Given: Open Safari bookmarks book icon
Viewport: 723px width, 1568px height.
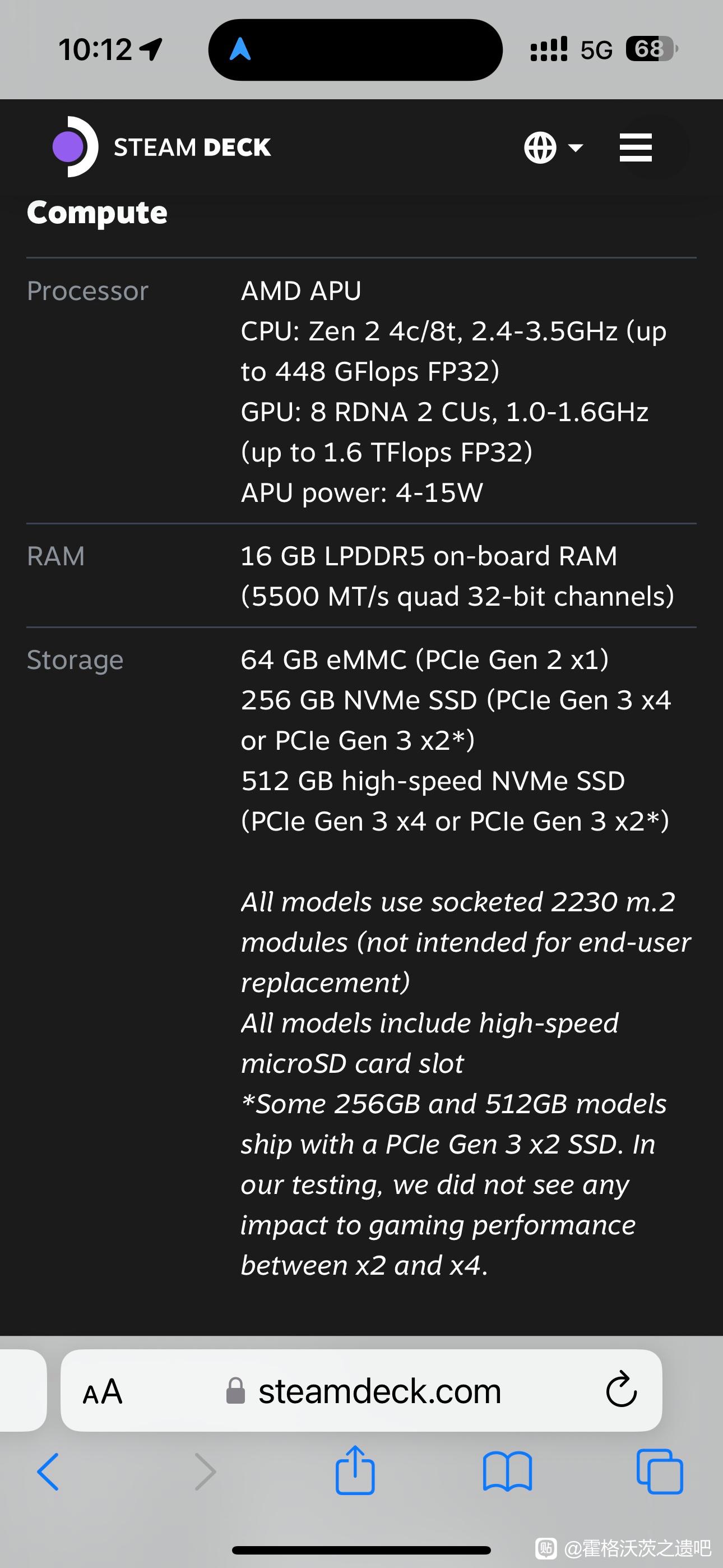Looking at the screenshot, I should tap(507, 1472).
